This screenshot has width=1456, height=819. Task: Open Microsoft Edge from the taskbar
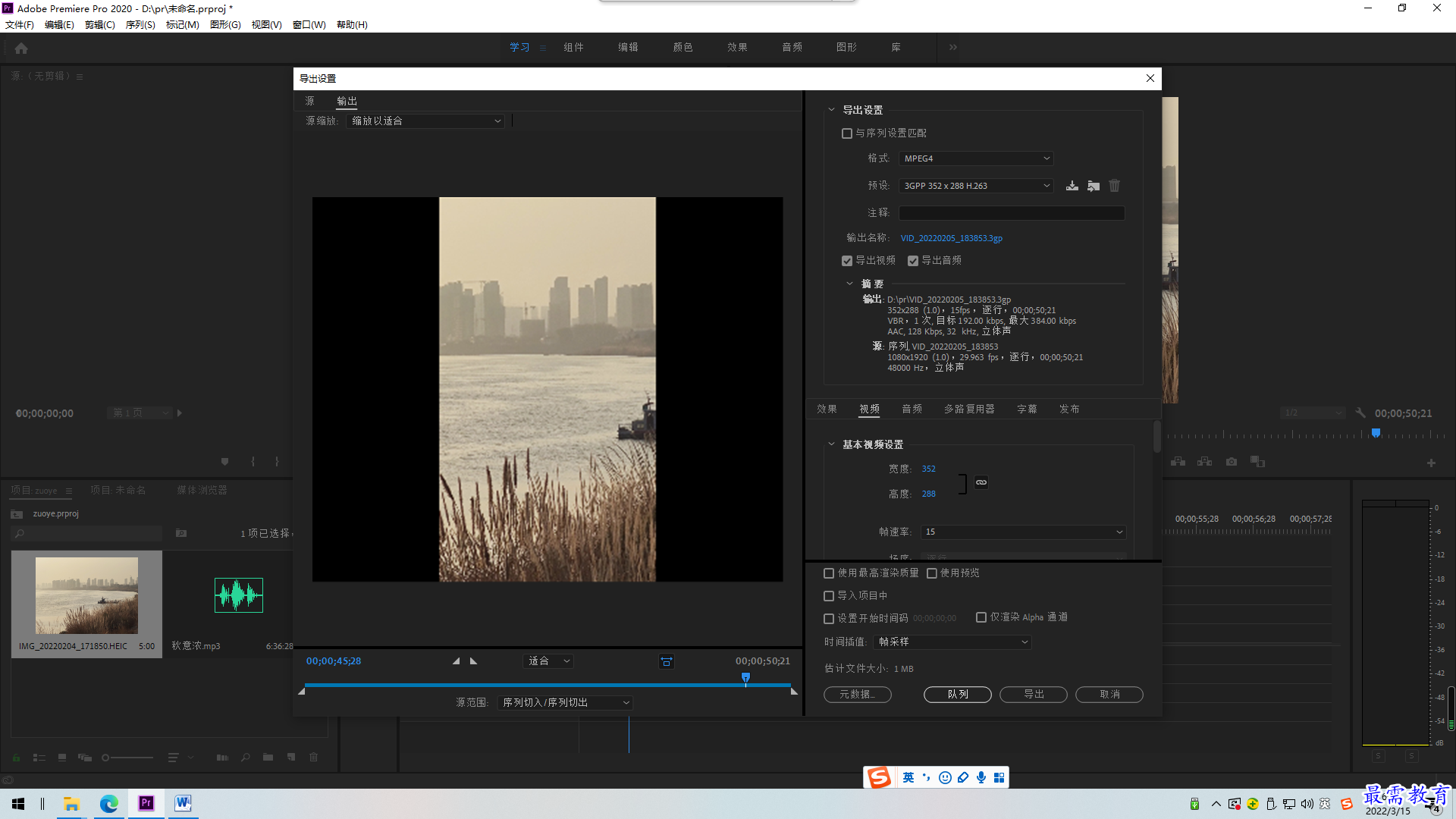pyautogui.click(x=109, y=803)
